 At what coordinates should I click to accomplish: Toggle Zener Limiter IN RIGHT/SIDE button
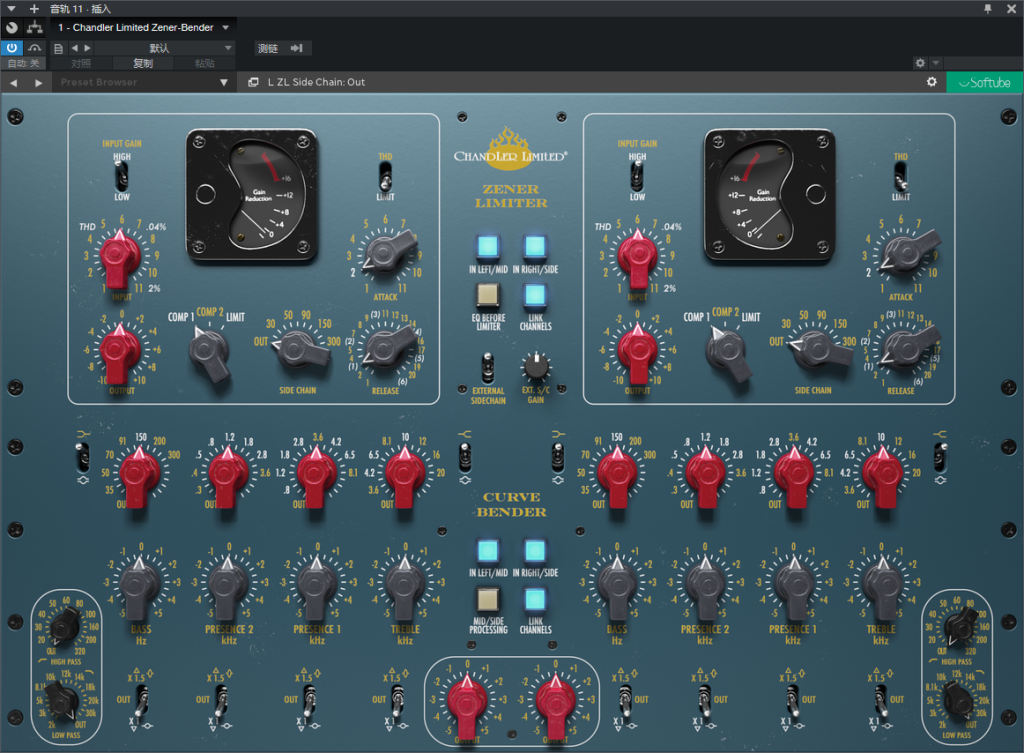coord(535,247)
